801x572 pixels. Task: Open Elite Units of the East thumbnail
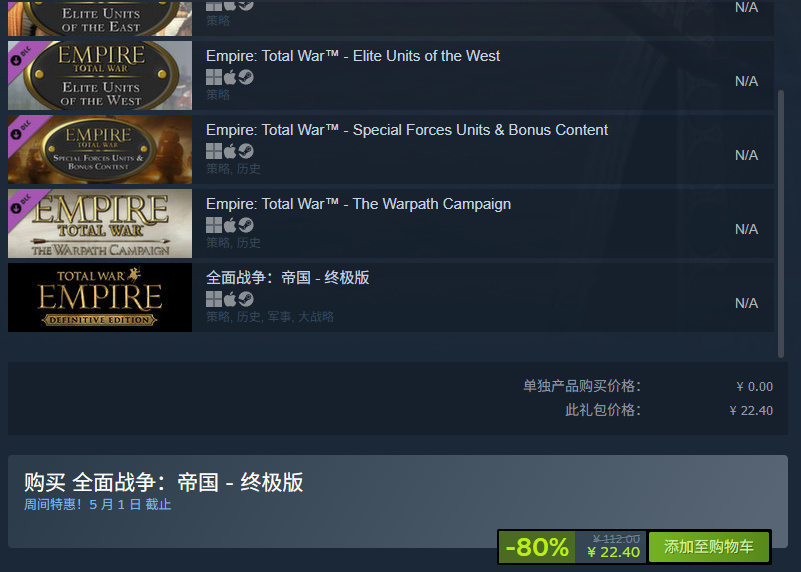[x=100, y=18]
